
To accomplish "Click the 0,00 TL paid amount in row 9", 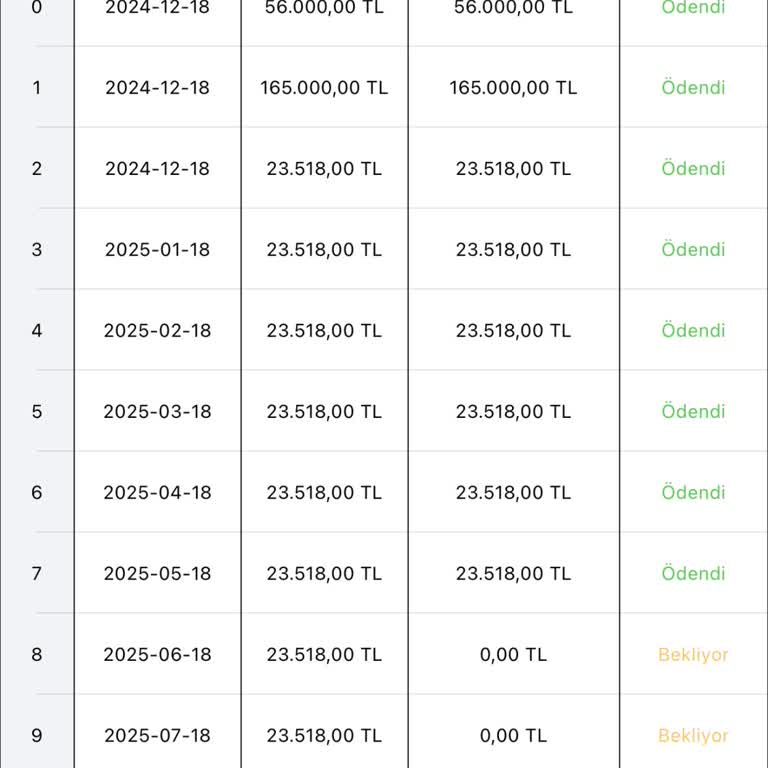I will pos(513,736).
